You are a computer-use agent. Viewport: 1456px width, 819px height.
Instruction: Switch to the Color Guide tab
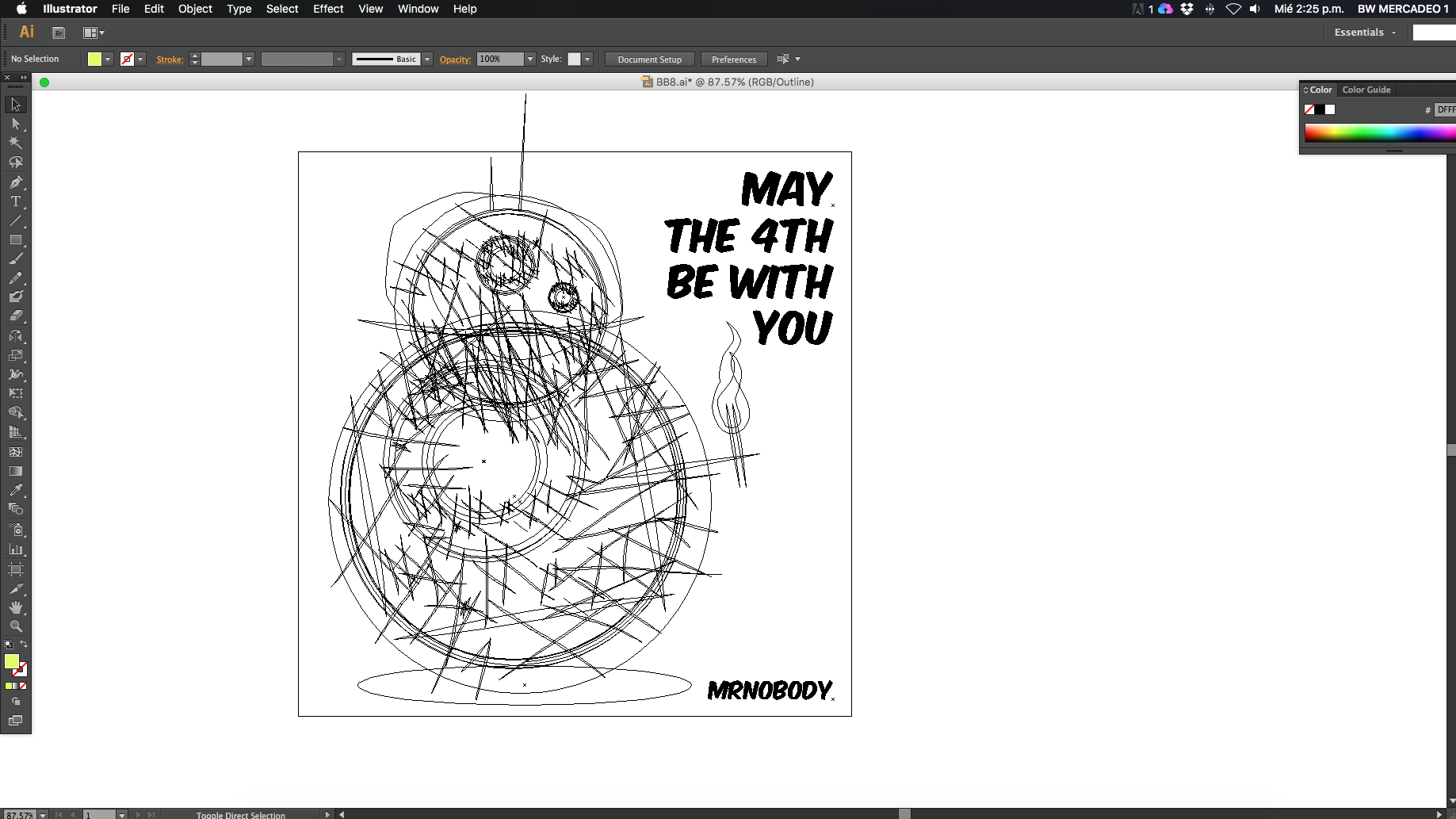1366,90
